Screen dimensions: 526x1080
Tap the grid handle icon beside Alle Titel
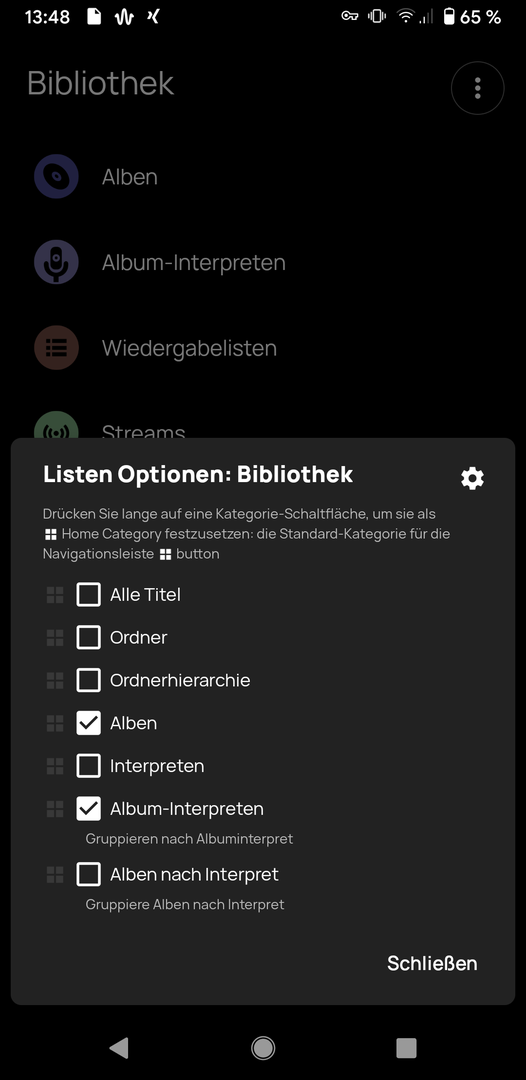click(x=55, y=595)
